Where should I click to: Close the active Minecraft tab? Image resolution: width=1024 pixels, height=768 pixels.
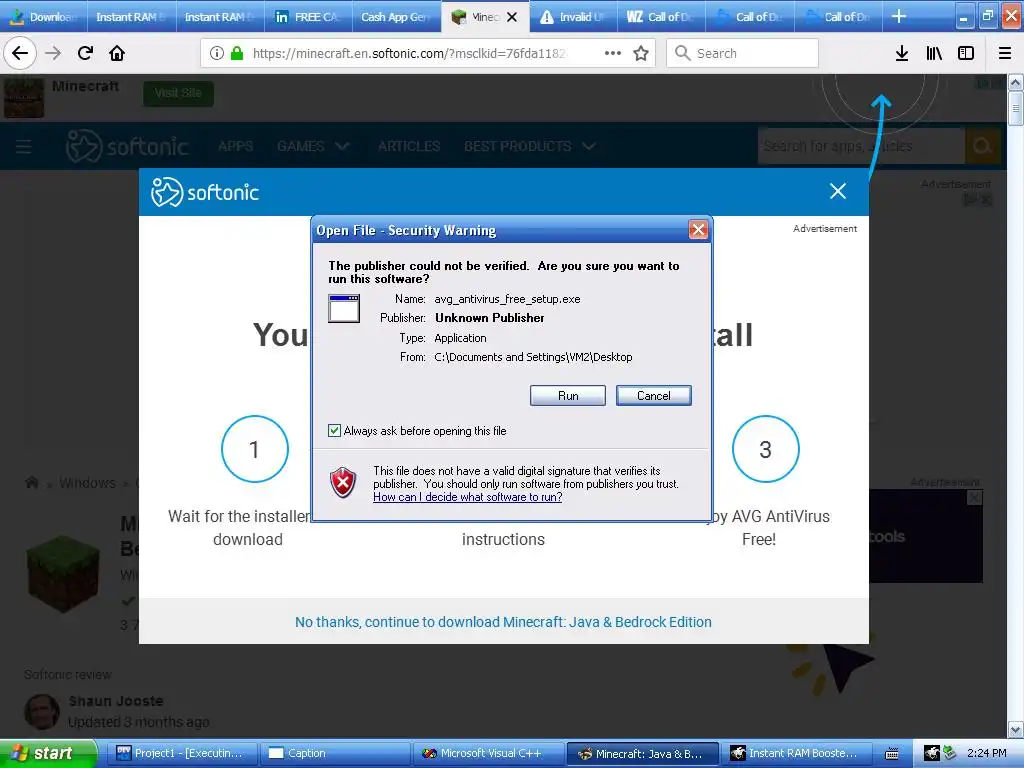[x=512, y=17]
